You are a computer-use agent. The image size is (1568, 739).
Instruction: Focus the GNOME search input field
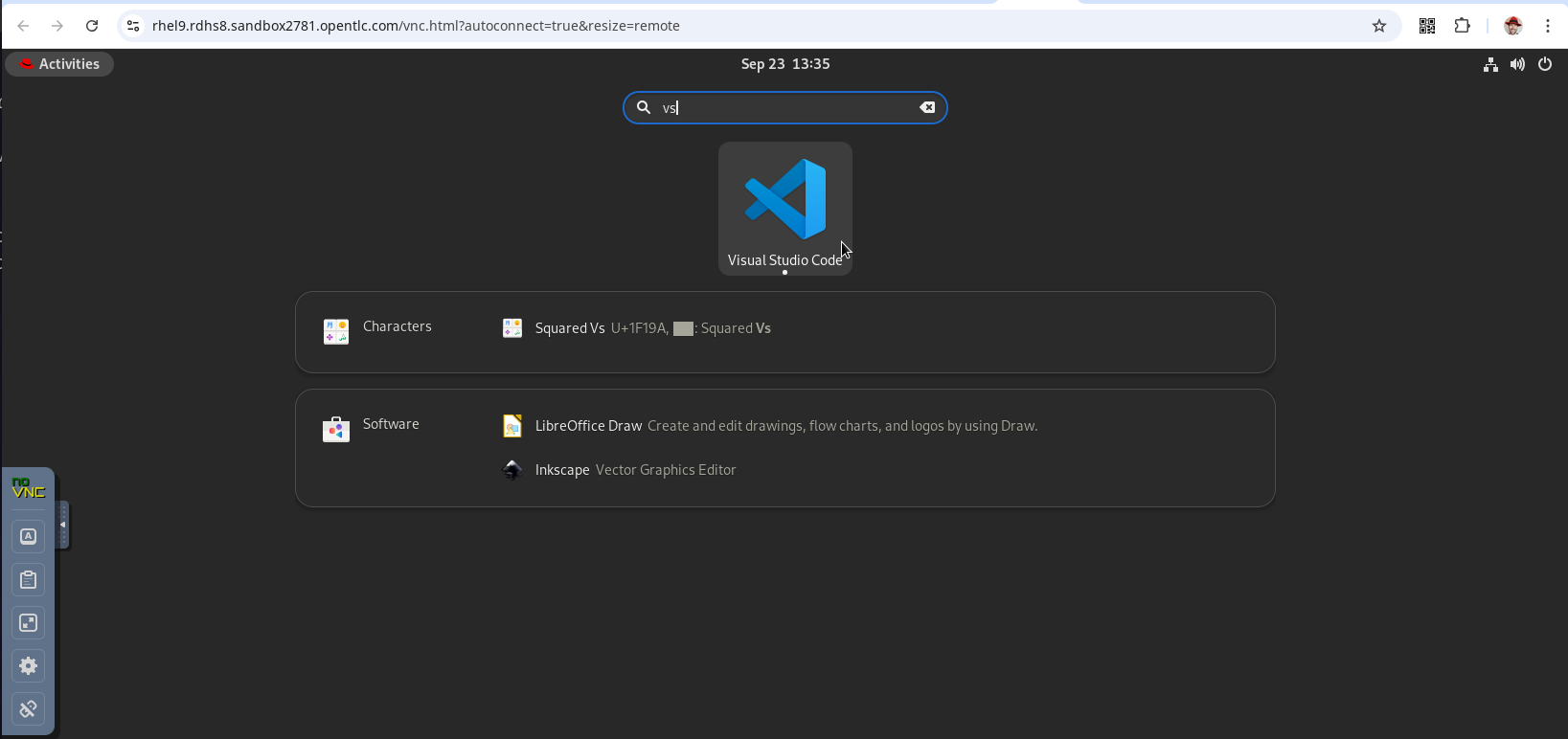[x=785, y=108]
